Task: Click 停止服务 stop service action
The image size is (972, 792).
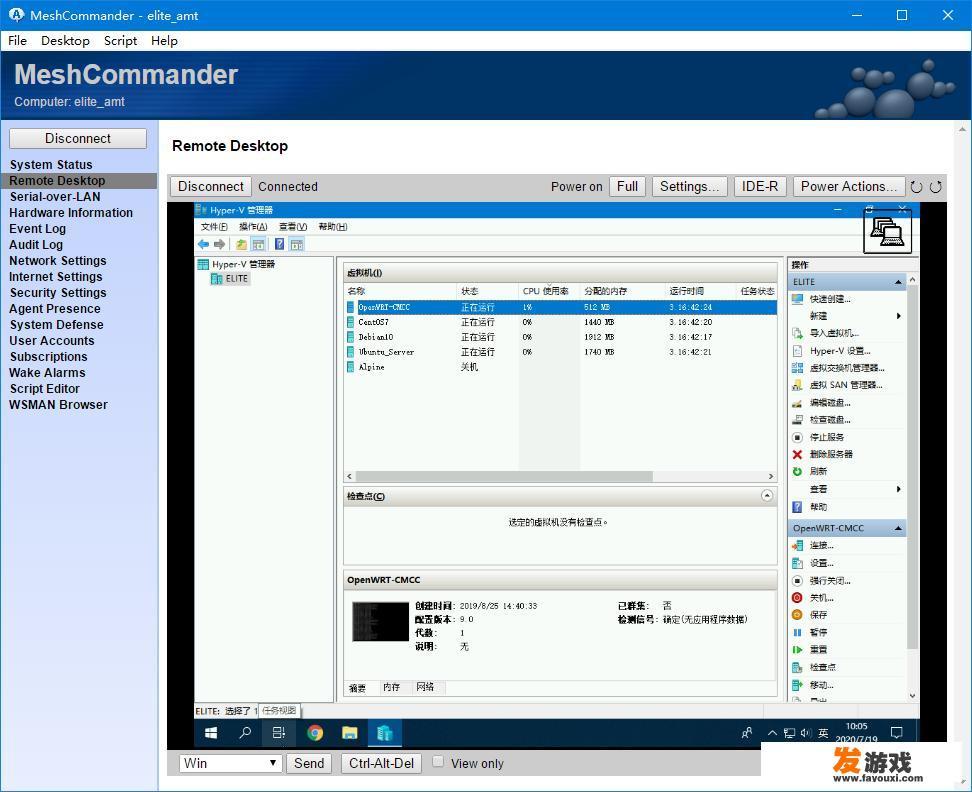Action: [826, 437]
